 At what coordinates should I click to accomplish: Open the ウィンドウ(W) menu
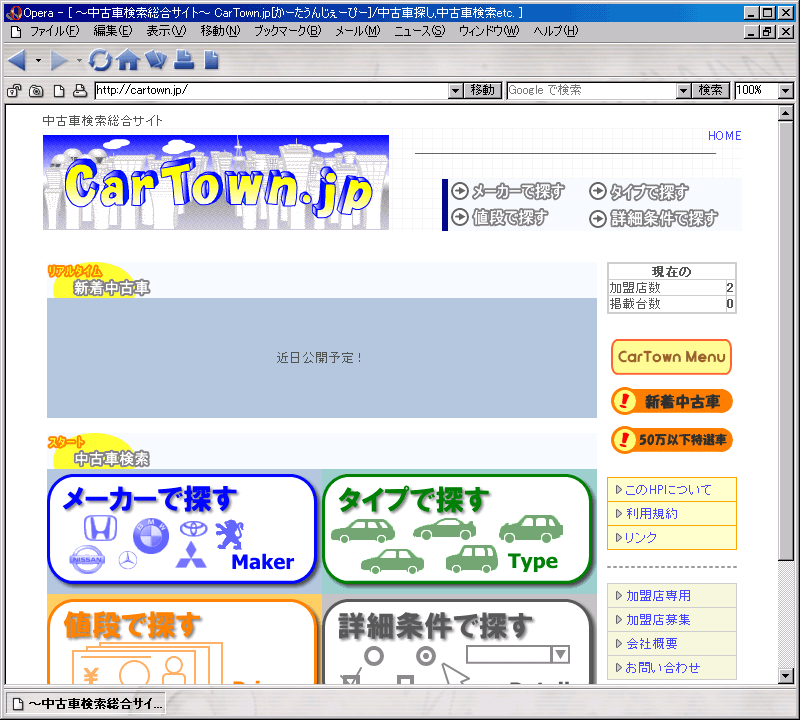(489, 31)
